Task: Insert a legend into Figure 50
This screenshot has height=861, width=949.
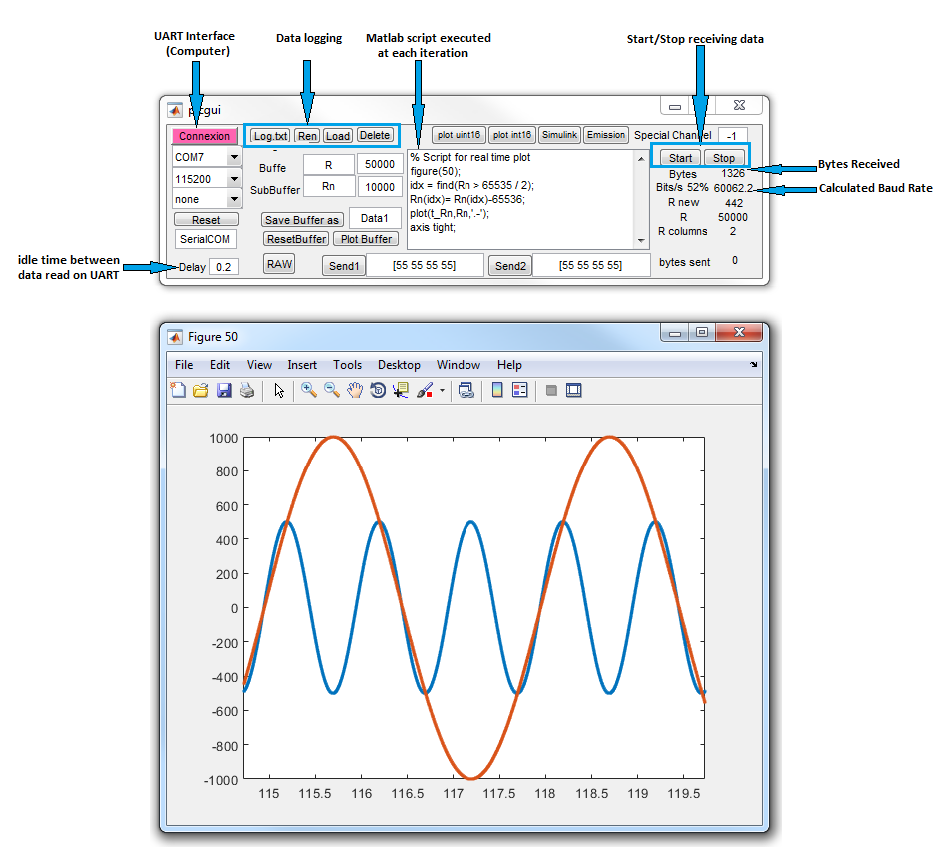Action: (517, 390)
